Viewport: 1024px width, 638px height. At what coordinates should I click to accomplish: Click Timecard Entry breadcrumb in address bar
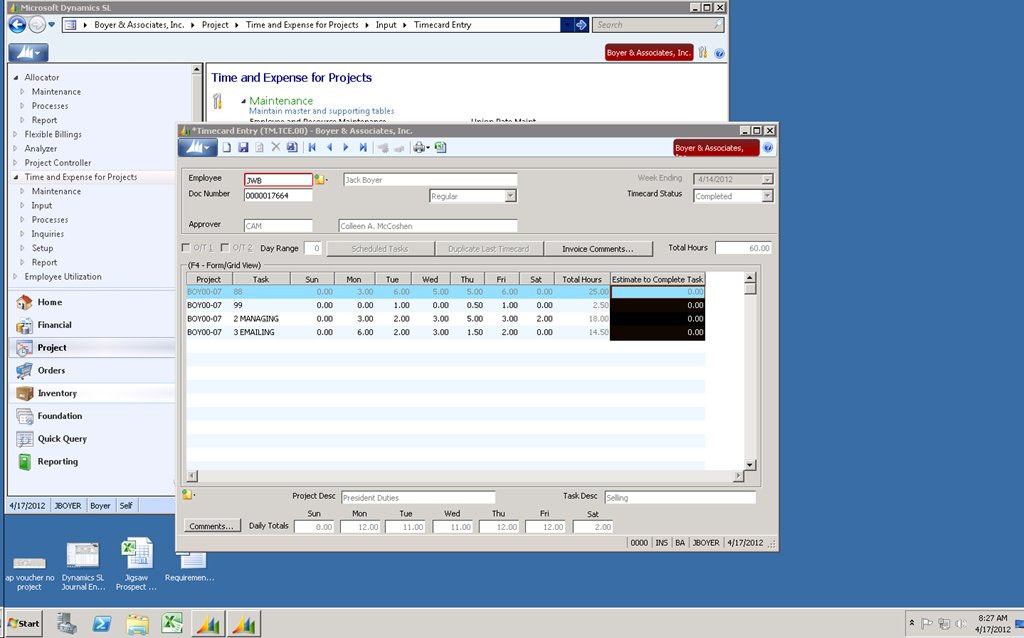(x=442, y=25)
